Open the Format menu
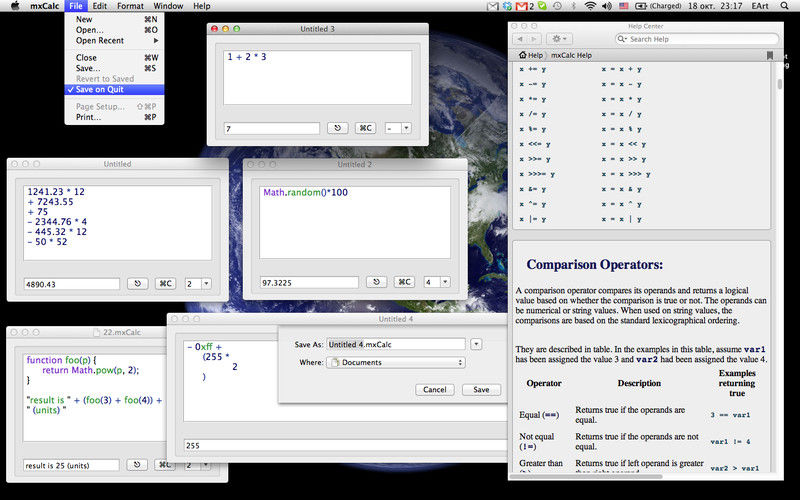The image size is (800, 500). pos(130,6)
